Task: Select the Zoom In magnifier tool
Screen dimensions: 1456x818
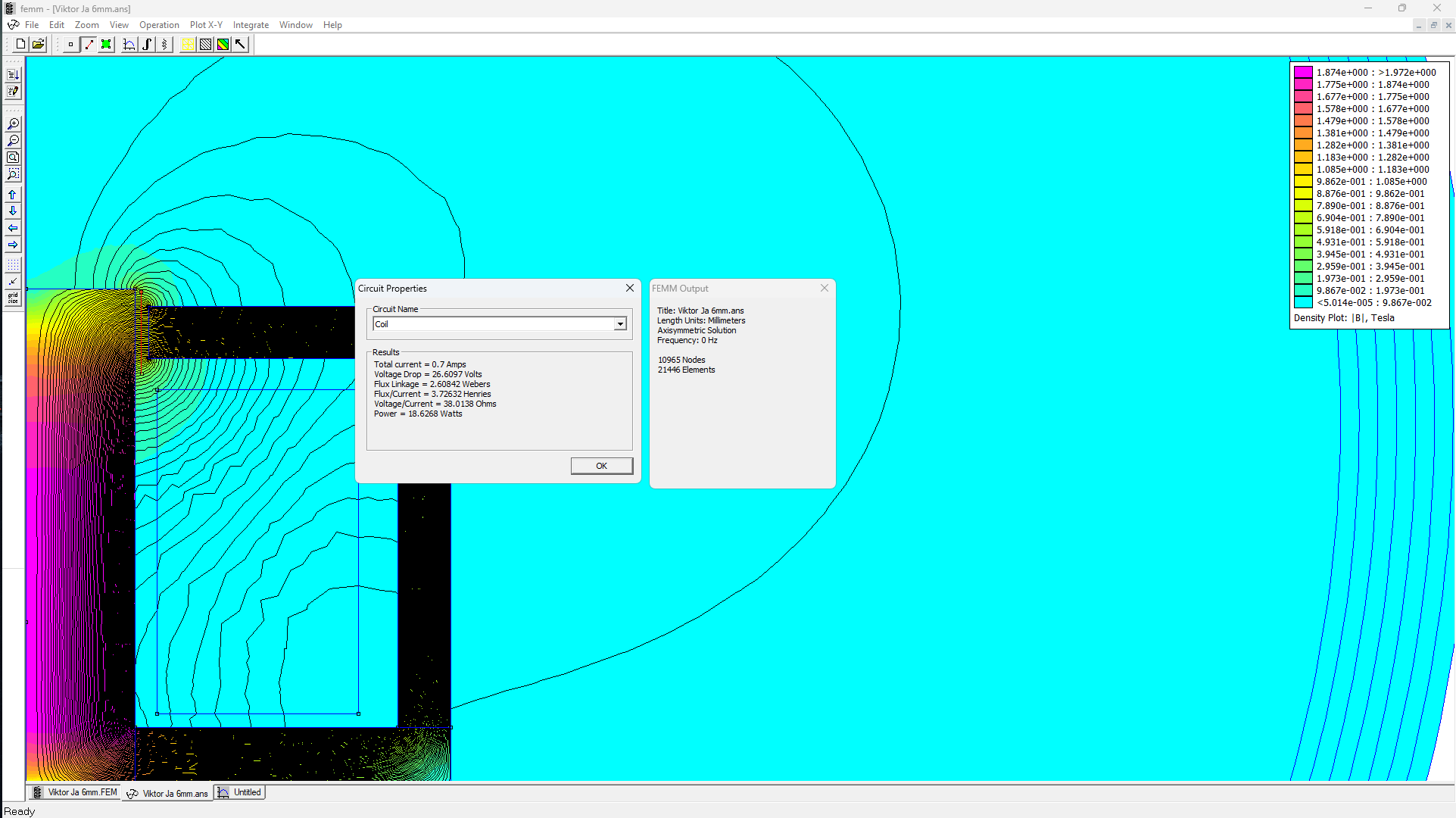Action: coord(13,123)
